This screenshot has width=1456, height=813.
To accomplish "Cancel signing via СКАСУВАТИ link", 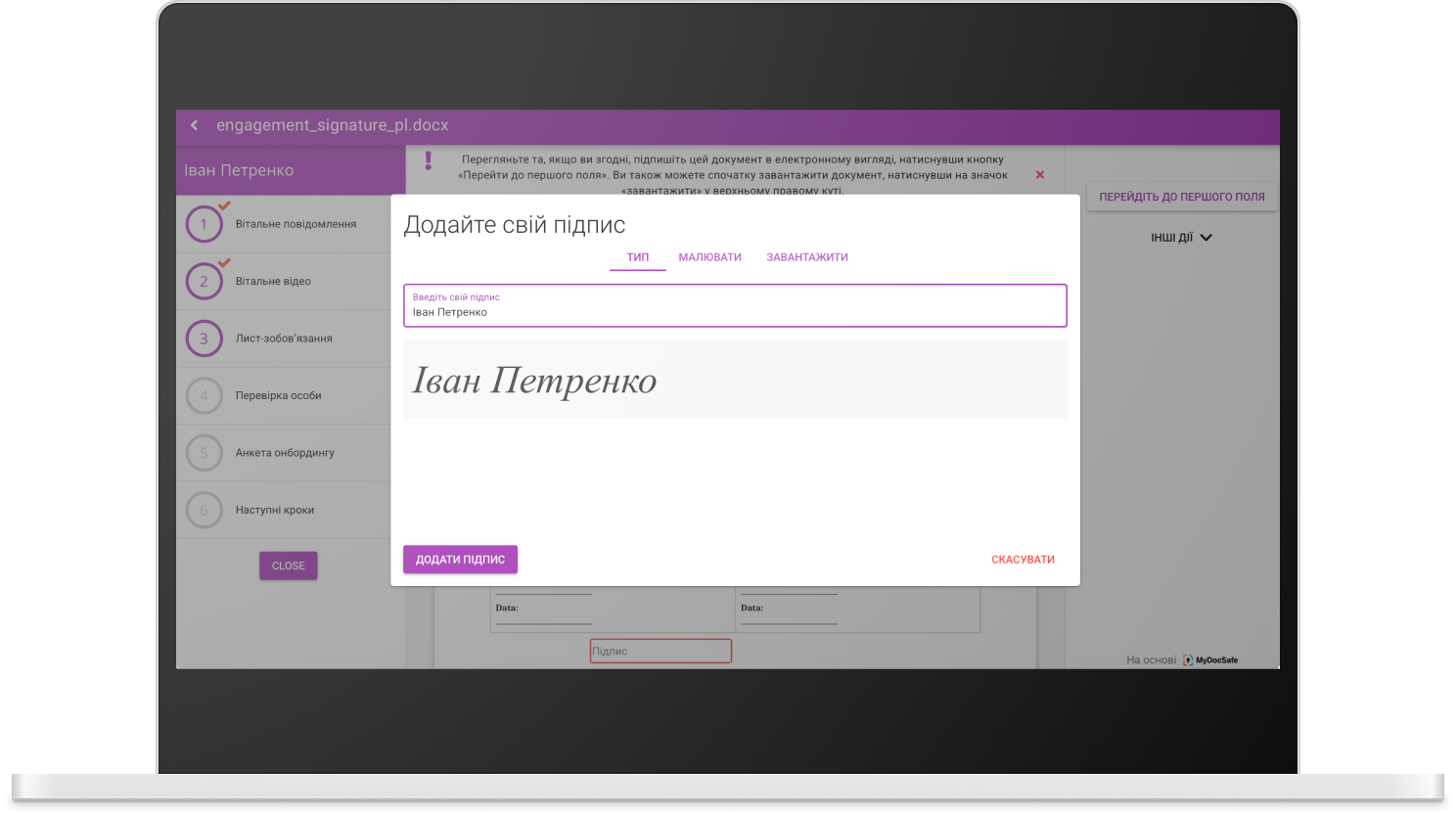I will click(x=1022, y=559).
